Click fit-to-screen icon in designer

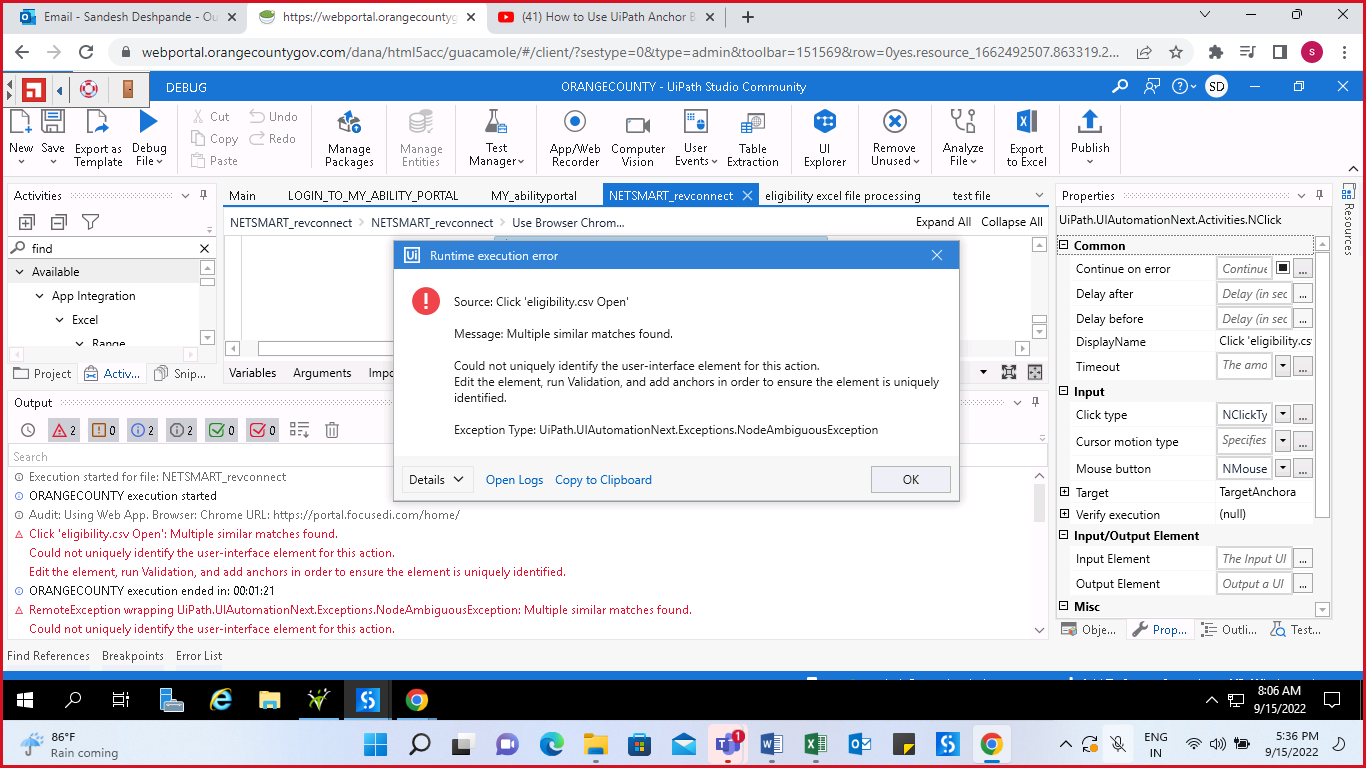(1009, 372)
